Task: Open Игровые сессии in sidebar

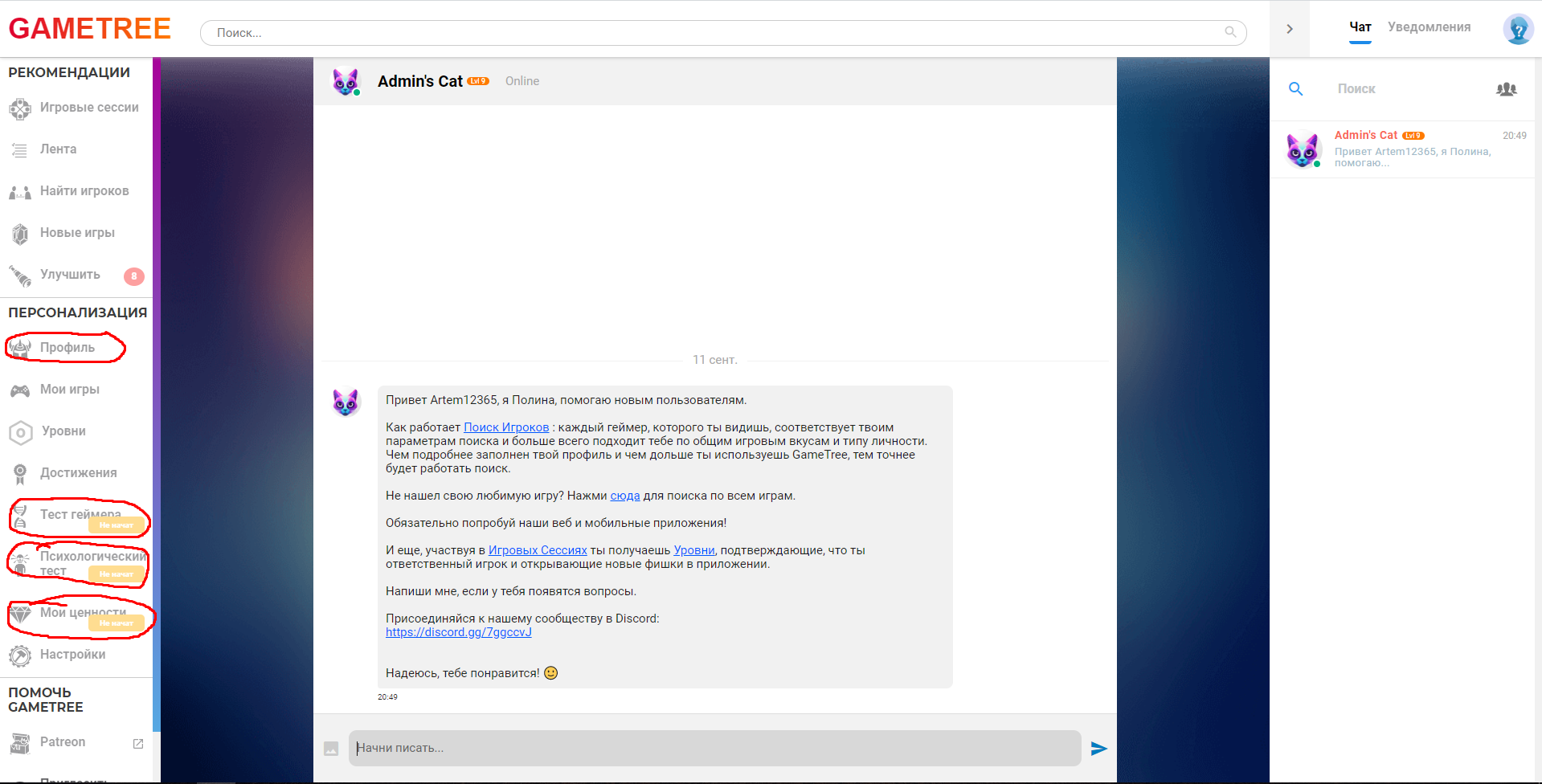Action: (88, 108)
